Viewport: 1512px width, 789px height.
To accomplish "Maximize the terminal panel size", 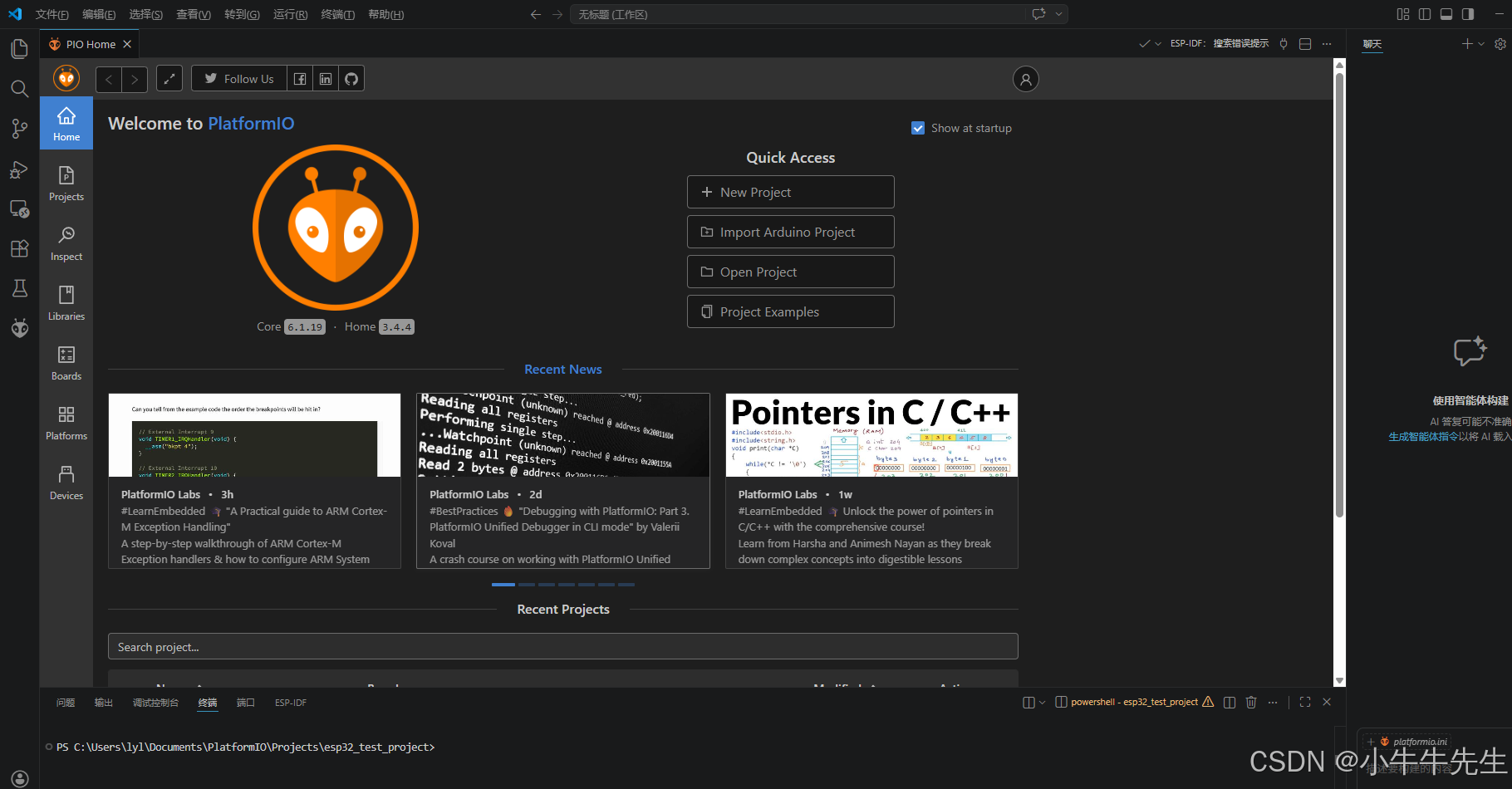I will click(1305, 702).
